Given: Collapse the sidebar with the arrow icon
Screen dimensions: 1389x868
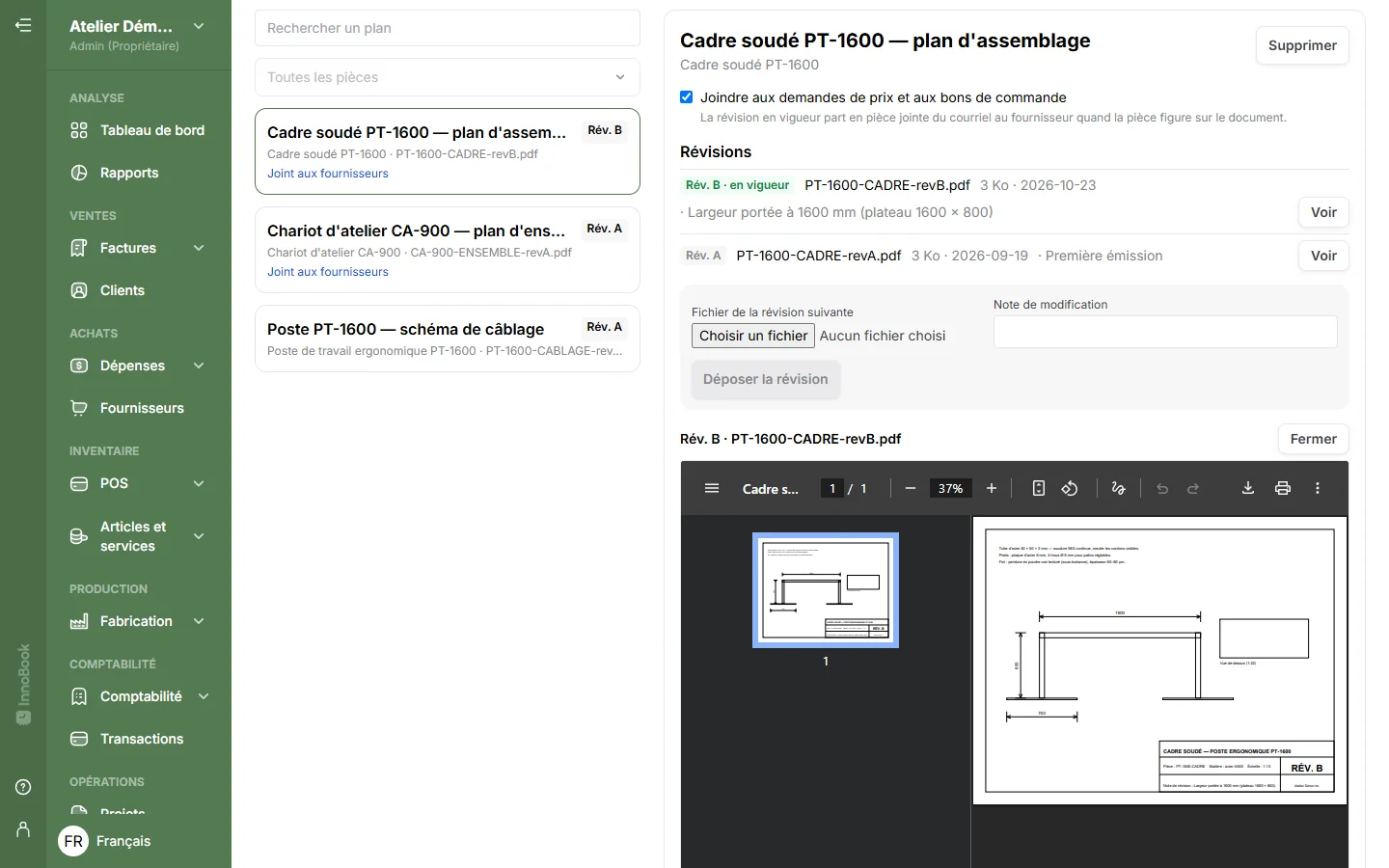Looking at the screenshot, I should tap(23, 25).
